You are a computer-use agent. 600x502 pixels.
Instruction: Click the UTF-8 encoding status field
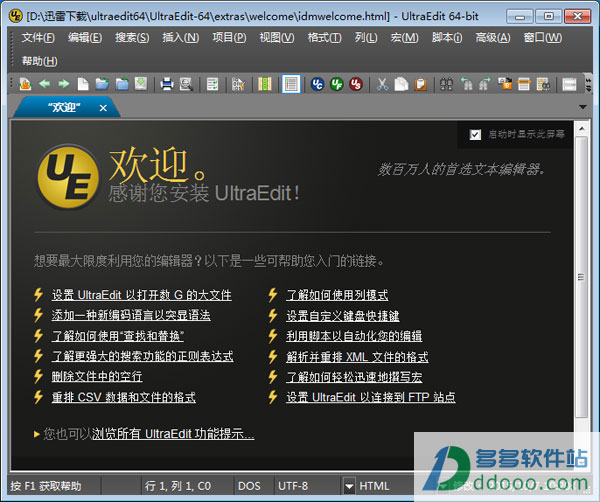click(x=293, y=486)
